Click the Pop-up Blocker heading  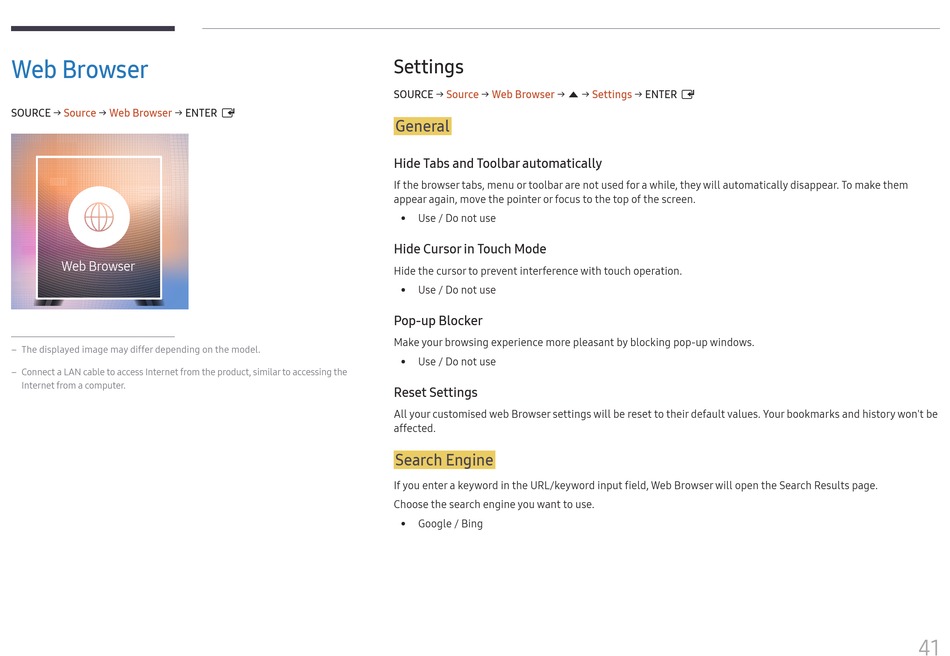point(438,321)
